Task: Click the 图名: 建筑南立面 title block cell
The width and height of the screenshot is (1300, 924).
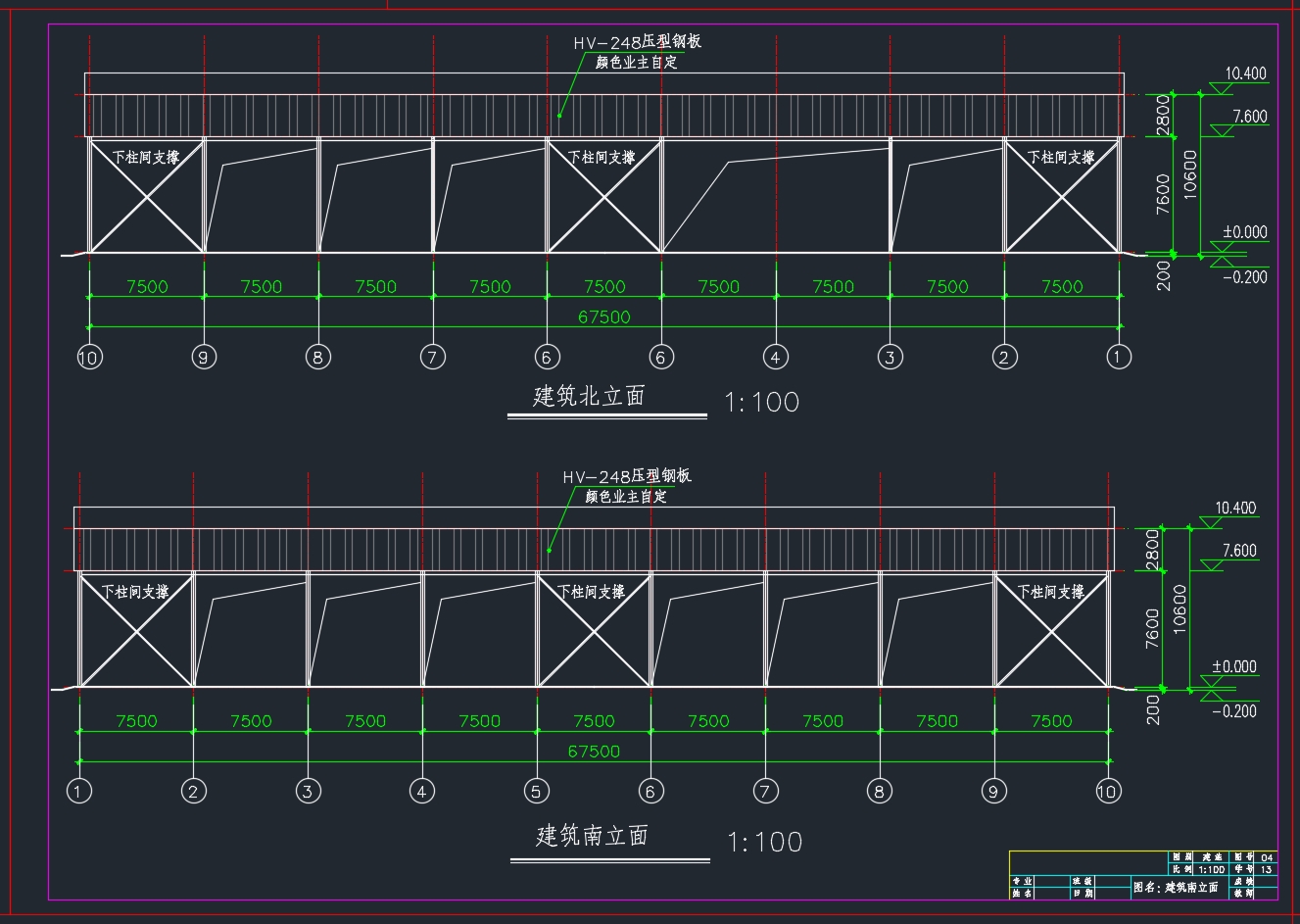Action: tap(1176, 888)
